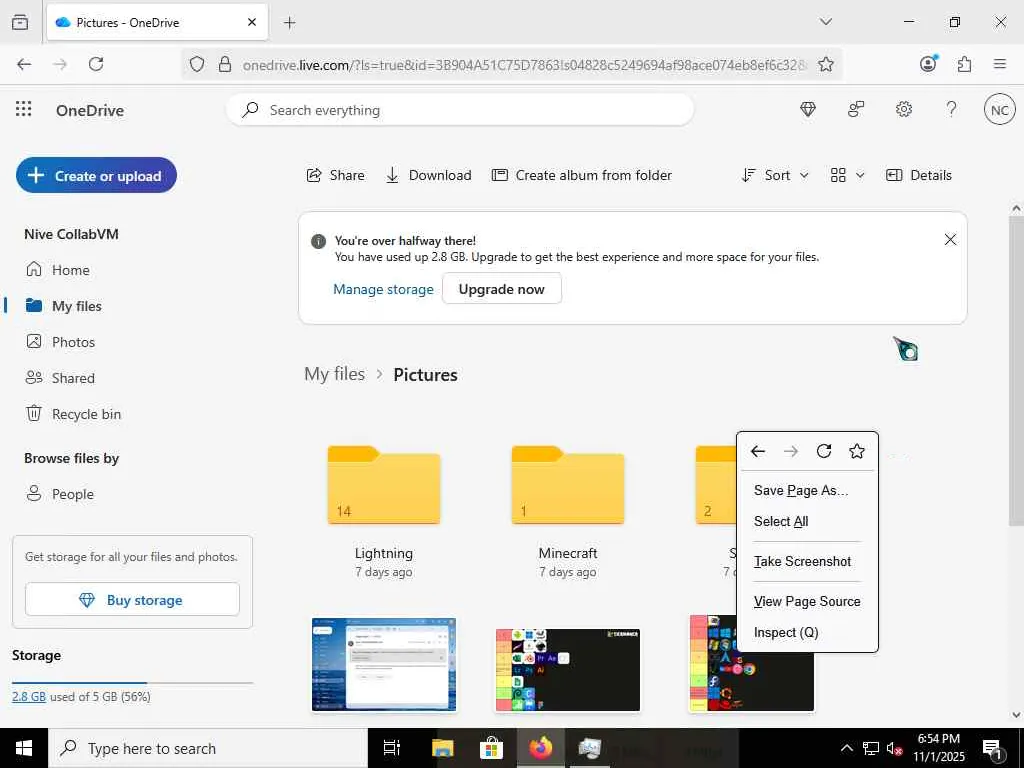
Task: Click the Upgrade now button
Action: pyautogui.click(x=502, y=289)
